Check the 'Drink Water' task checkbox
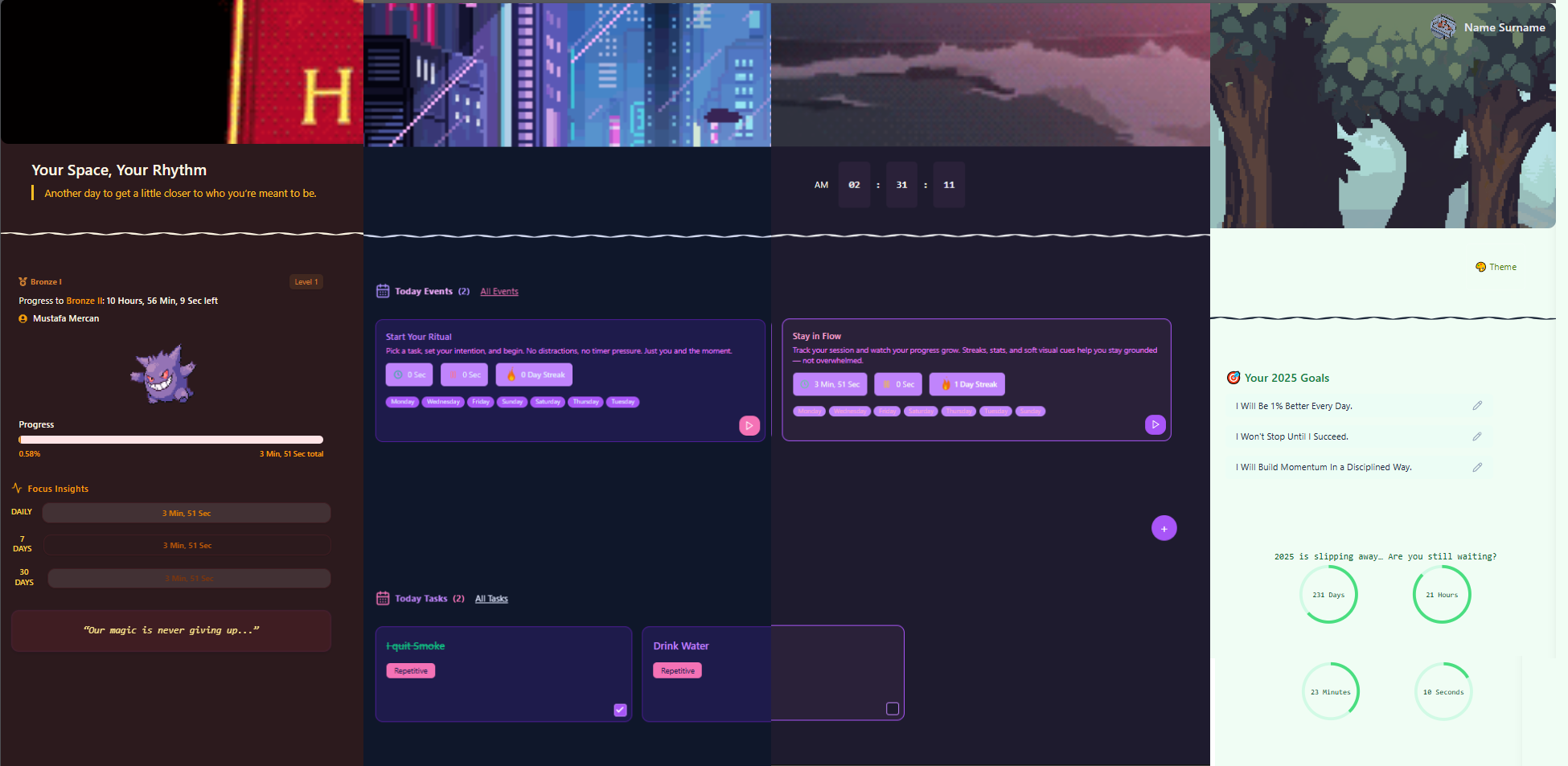The height and width of the screenshot is (766, 1568). click(892, 708)
